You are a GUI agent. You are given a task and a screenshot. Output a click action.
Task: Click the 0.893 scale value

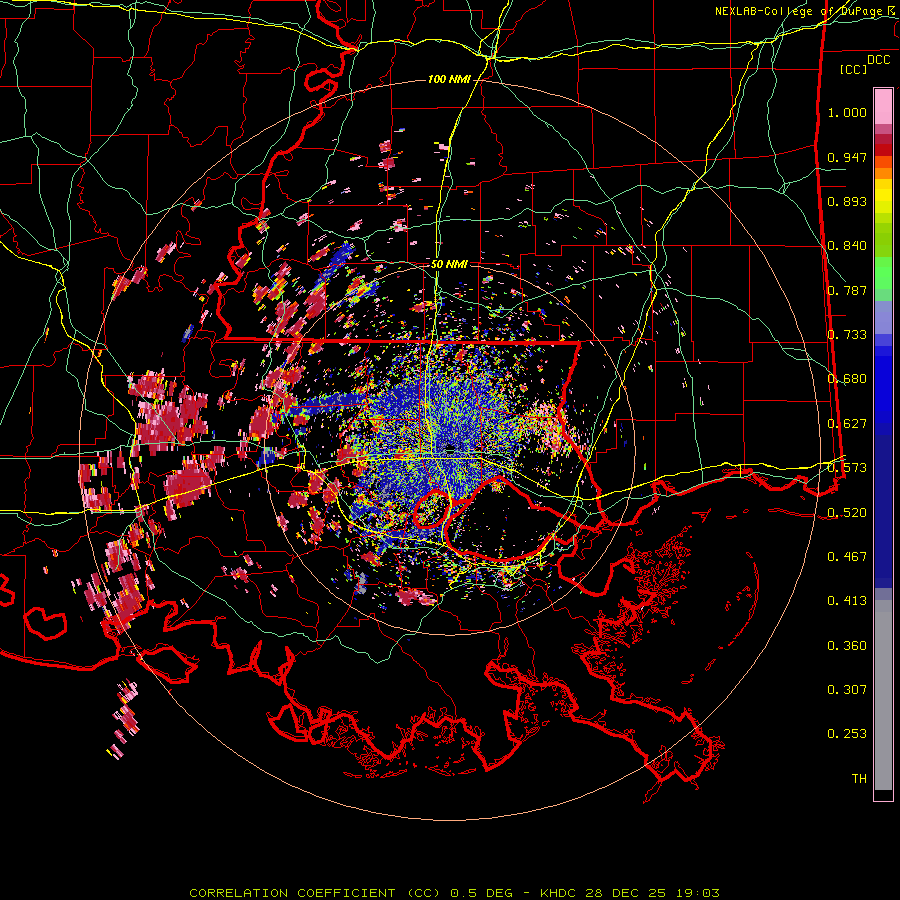847,201
